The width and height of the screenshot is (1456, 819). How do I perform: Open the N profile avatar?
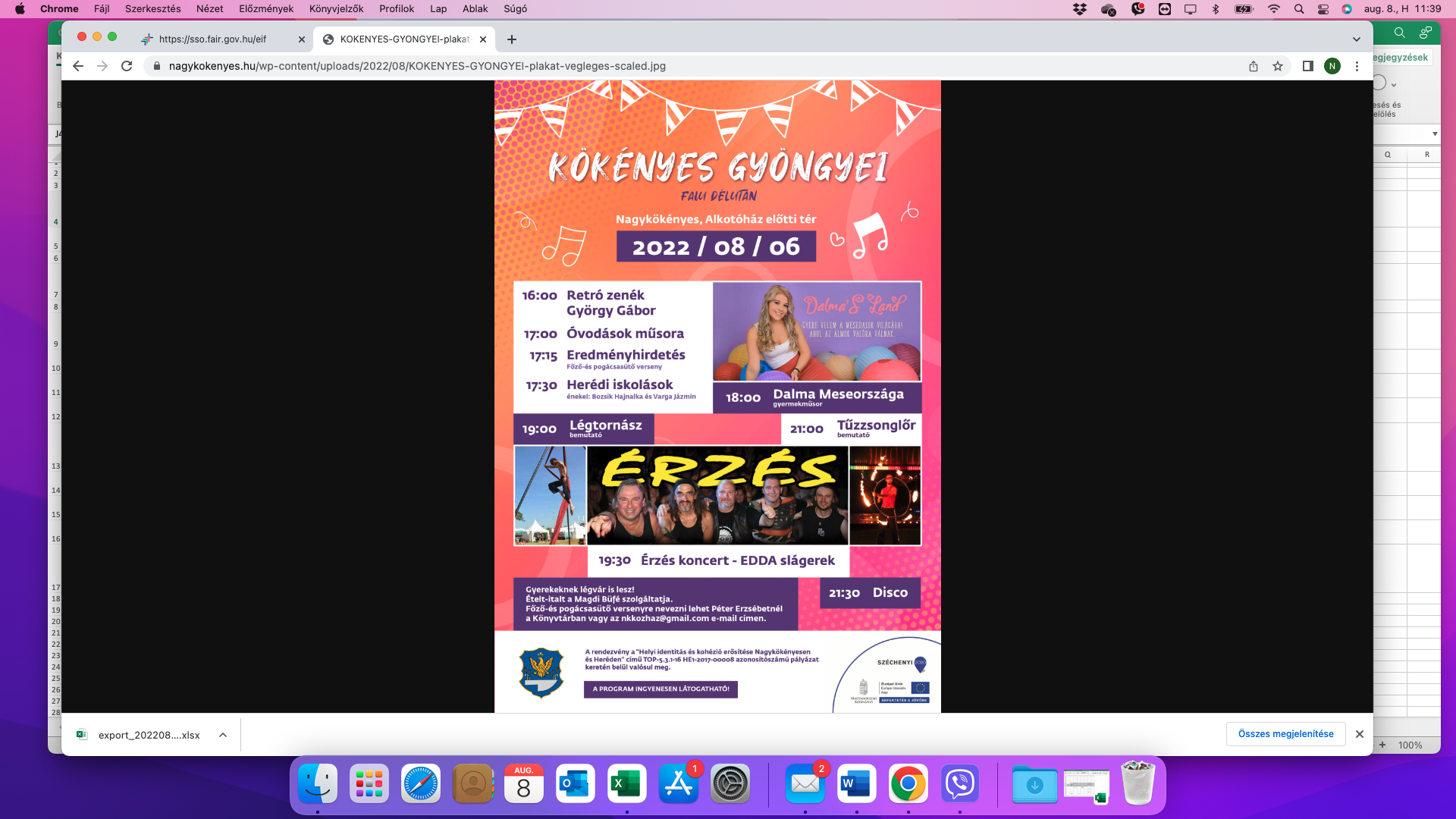coord(1332,66)
